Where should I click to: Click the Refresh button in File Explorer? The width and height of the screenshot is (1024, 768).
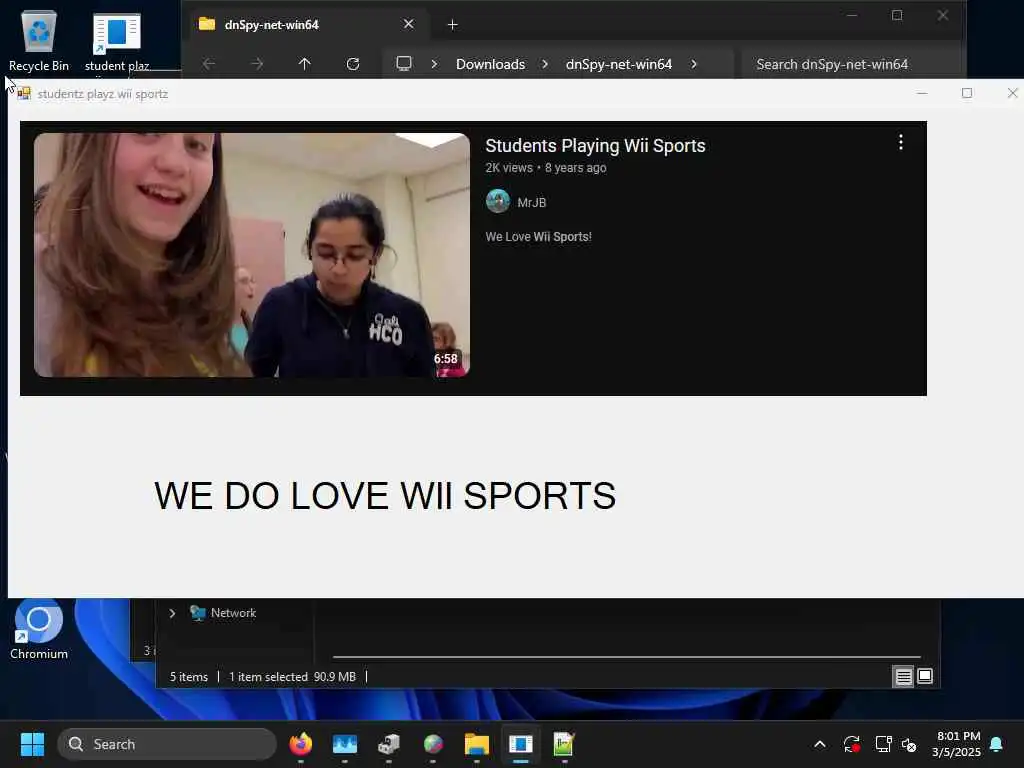pyautogui.click(x=353, y=64)
